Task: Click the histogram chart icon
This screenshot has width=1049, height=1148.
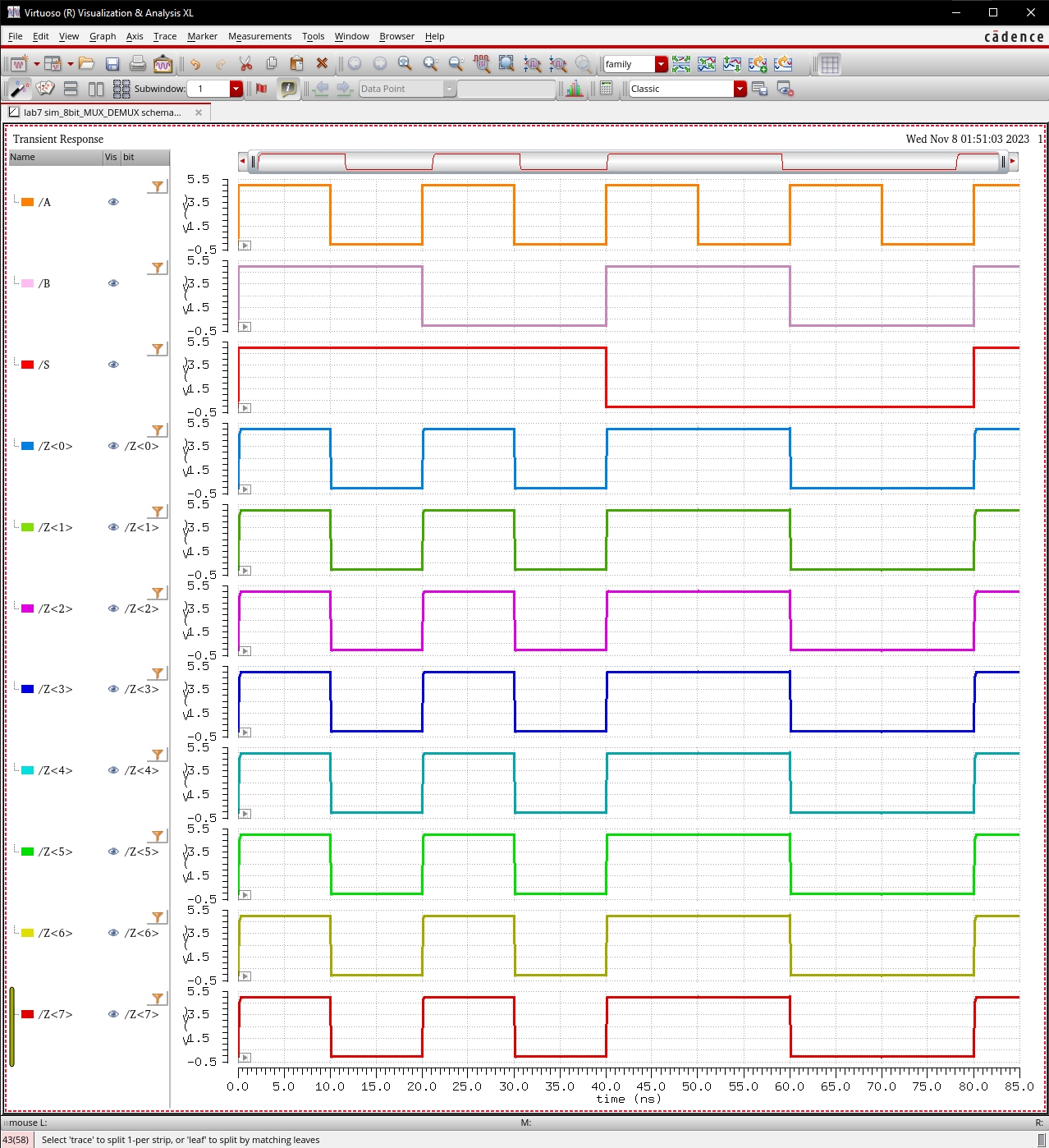Action: coord(574,89)
